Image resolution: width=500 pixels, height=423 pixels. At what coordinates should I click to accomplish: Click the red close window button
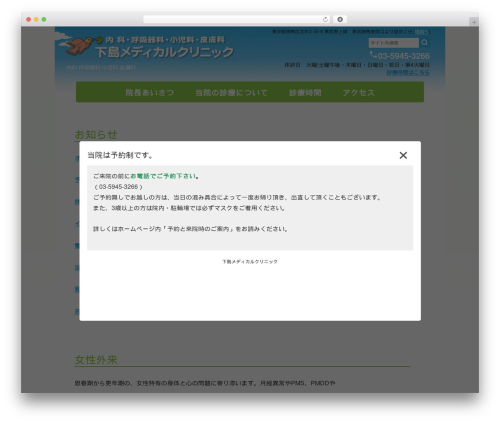(x=29, y=20)
